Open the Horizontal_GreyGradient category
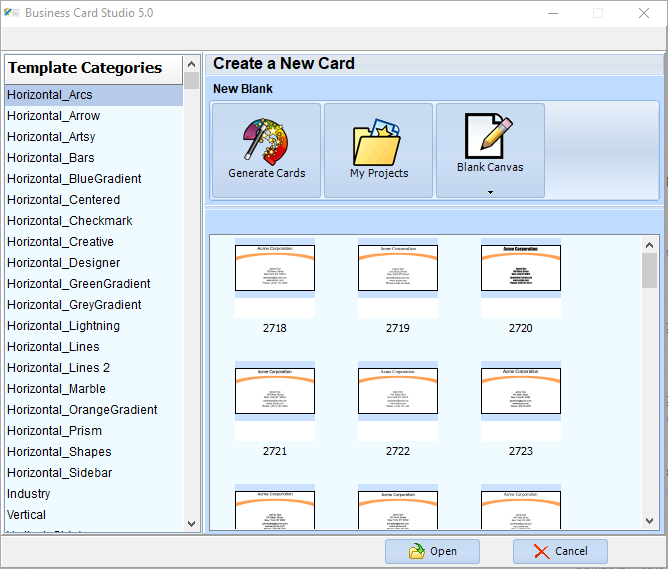Screen dimensions: 668x569 [94, 305]
